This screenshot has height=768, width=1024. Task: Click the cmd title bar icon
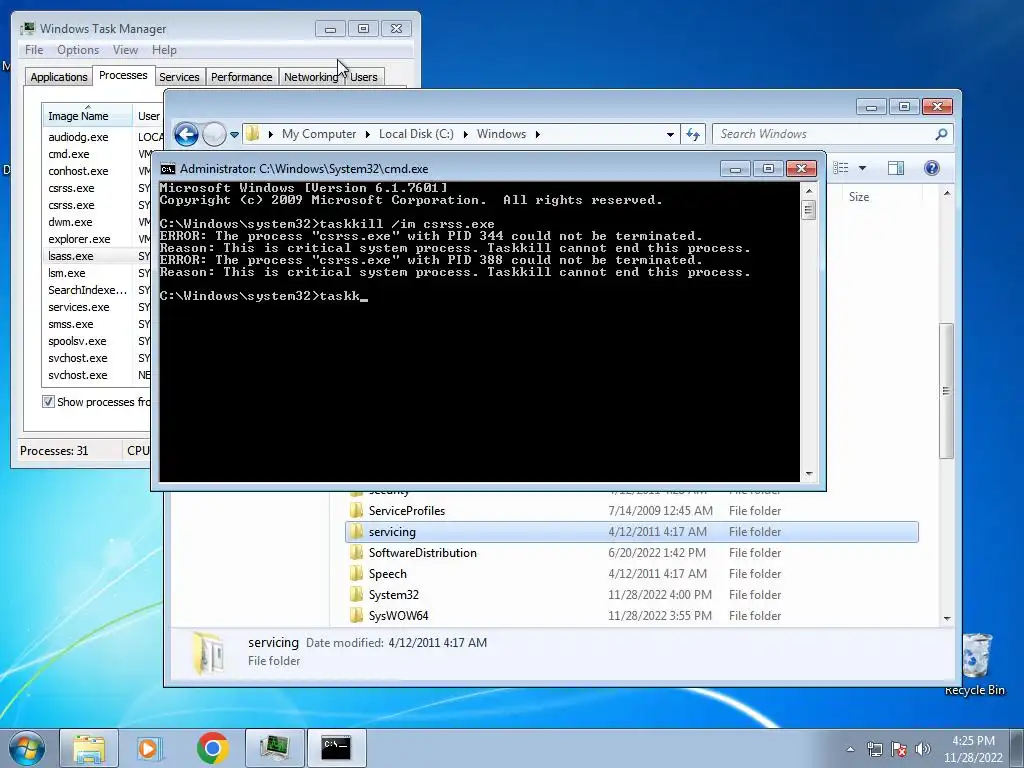168,168
